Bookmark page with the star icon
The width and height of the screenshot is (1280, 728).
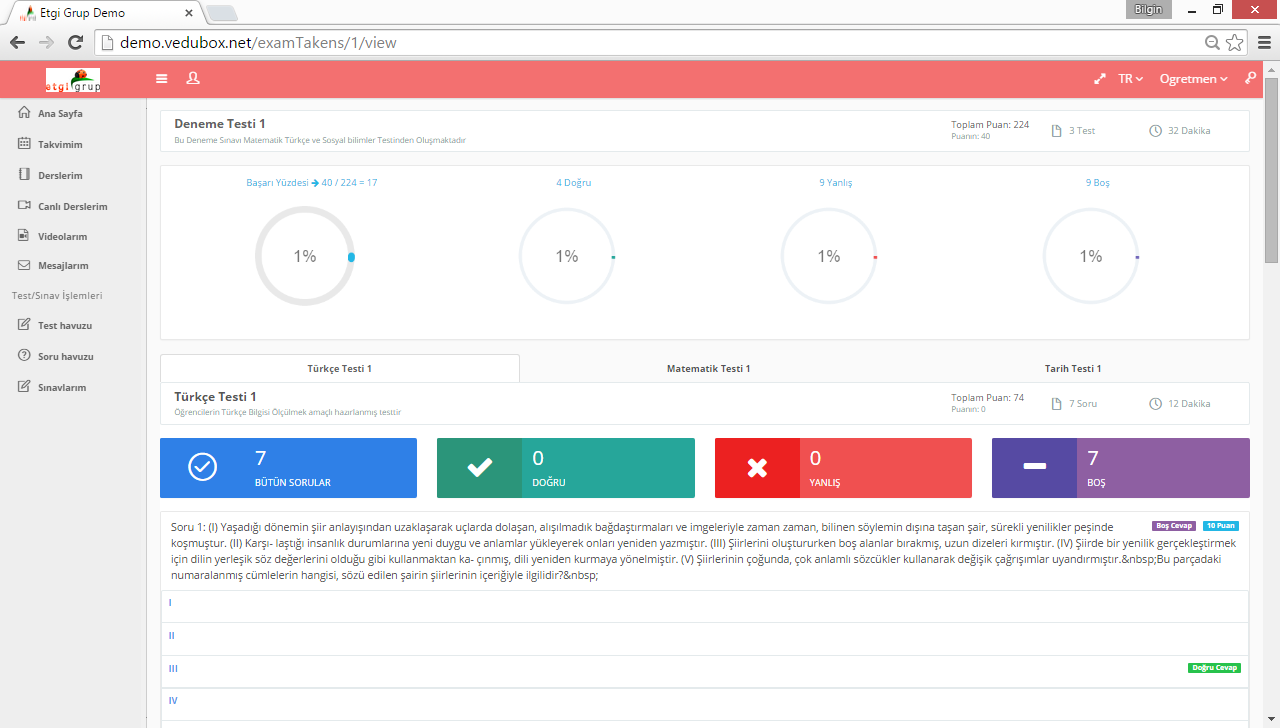coord(1235,42)
